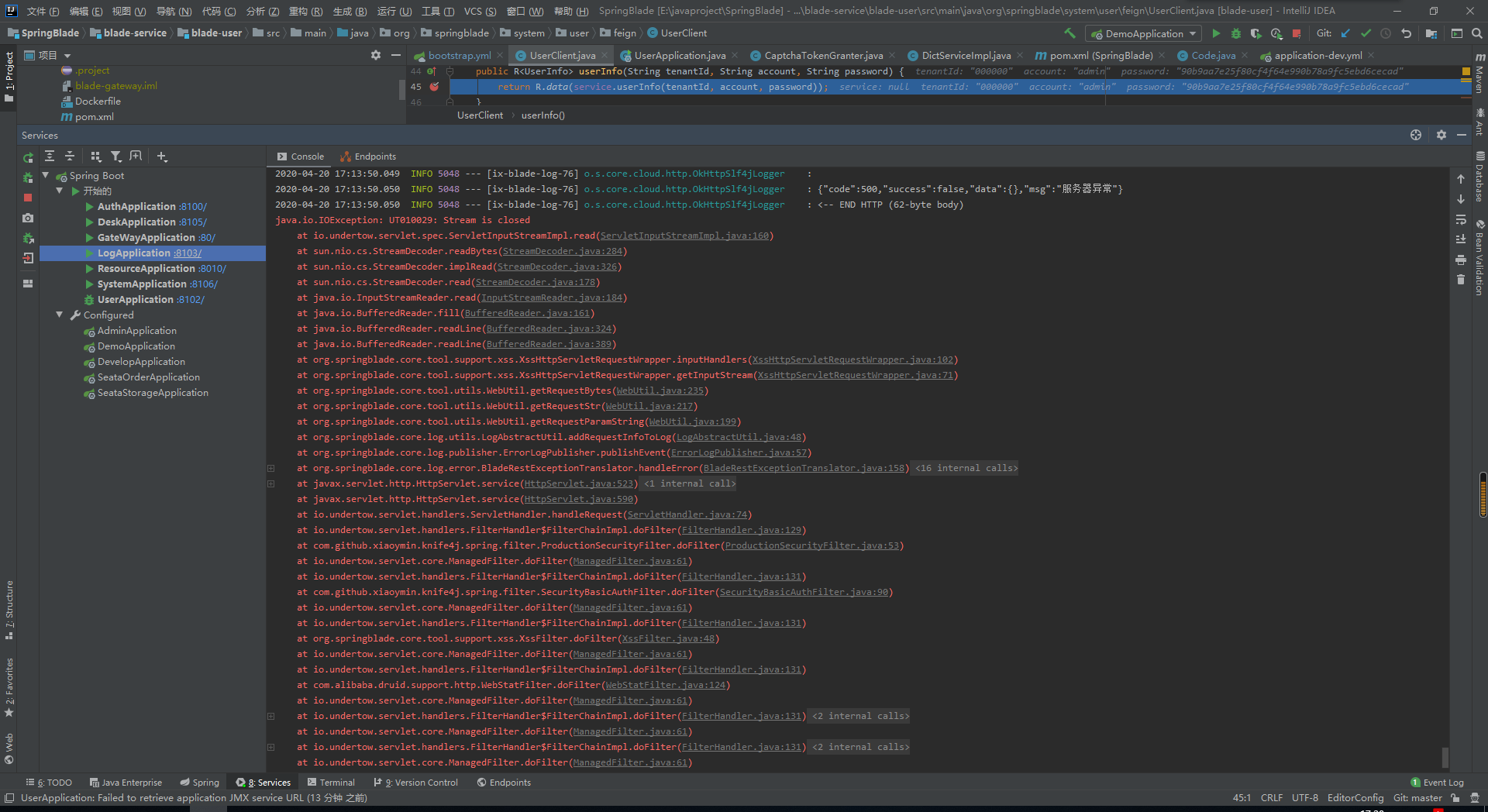Open the Maven side panel tab

click(x=1479, y=73)
